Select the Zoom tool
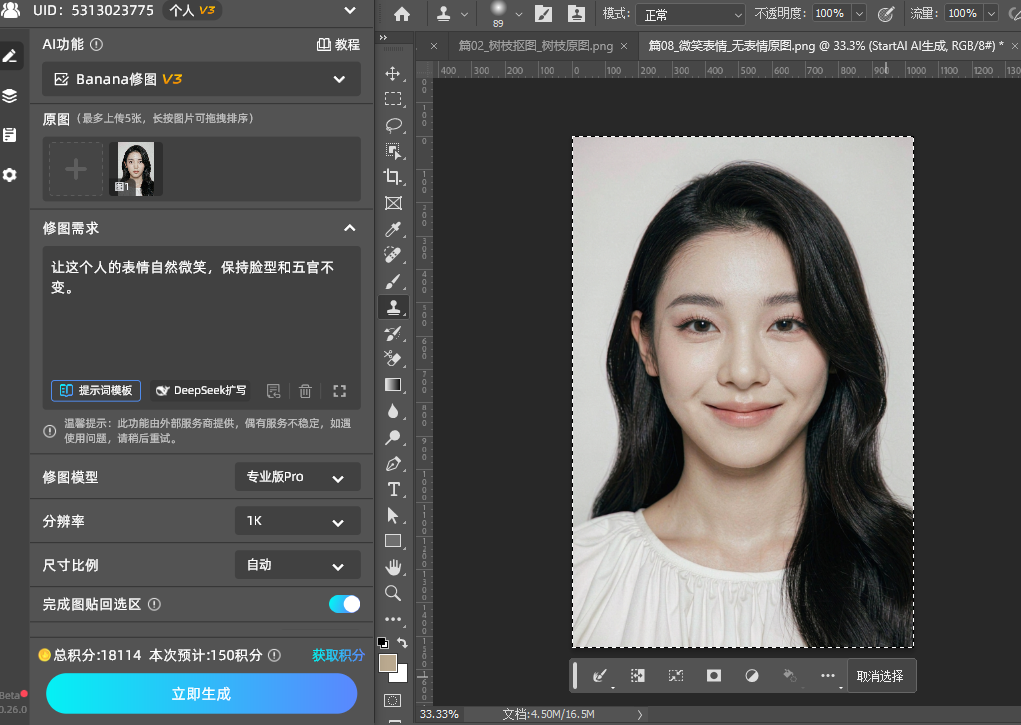 pos(393,593)
